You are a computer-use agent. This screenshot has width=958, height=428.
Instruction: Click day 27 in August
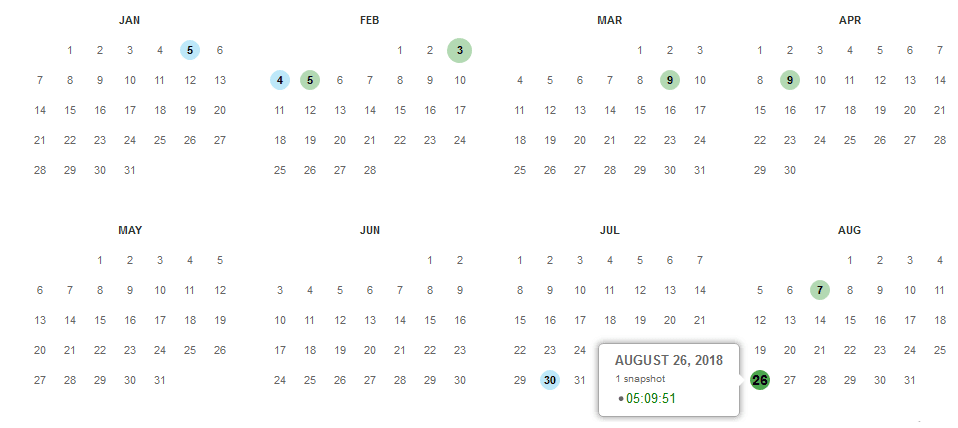pyautogui.click(x=790, y=380)
